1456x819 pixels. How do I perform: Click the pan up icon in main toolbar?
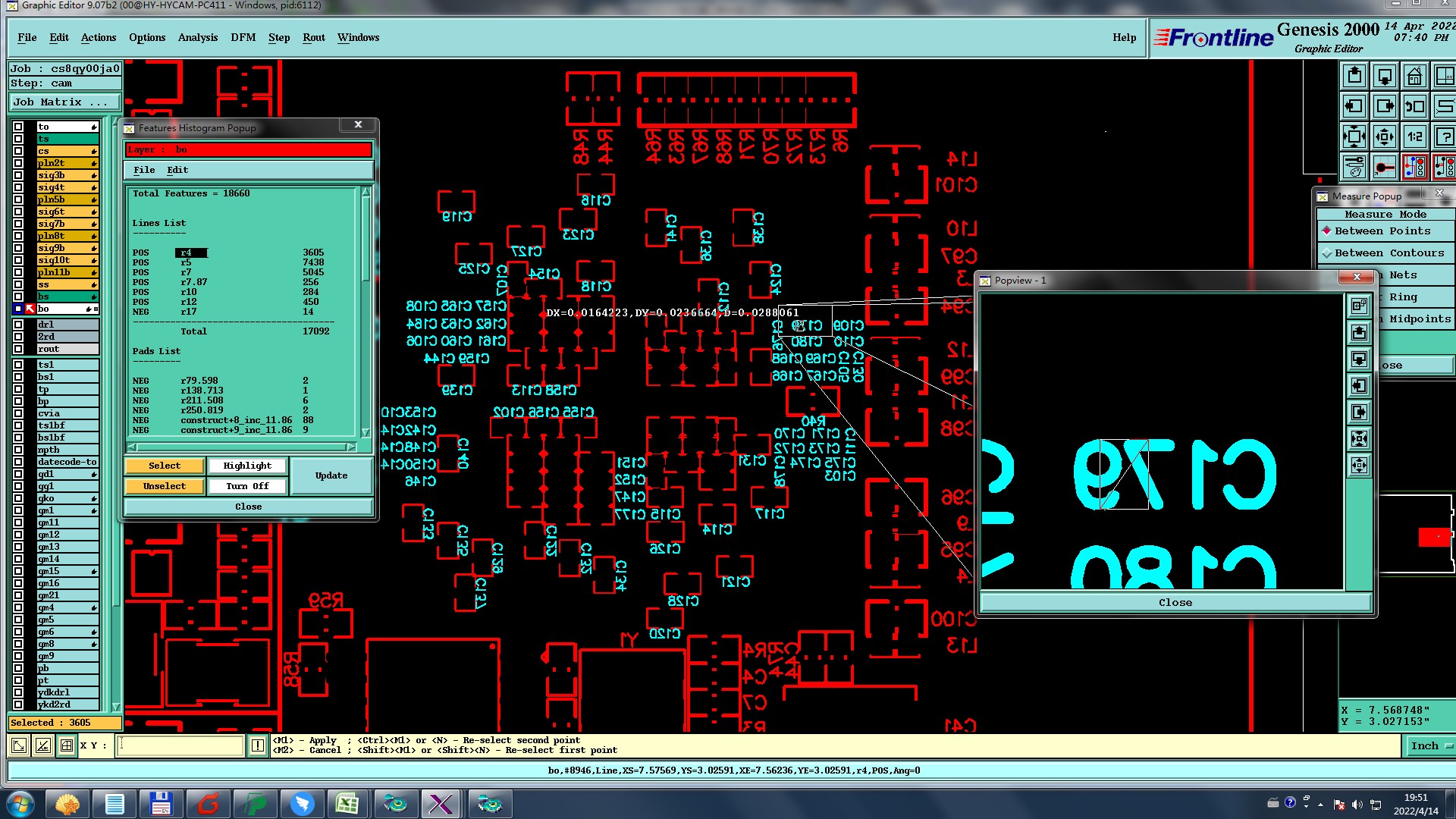(x=1354, y=76)
